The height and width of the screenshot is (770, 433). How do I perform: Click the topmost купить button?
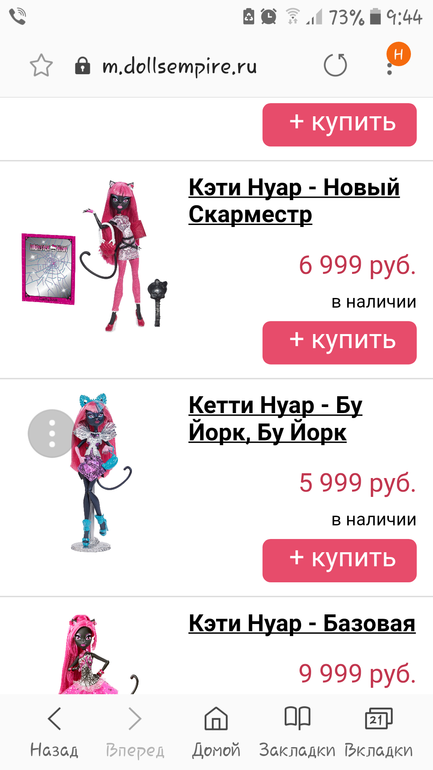coord(339,124)
